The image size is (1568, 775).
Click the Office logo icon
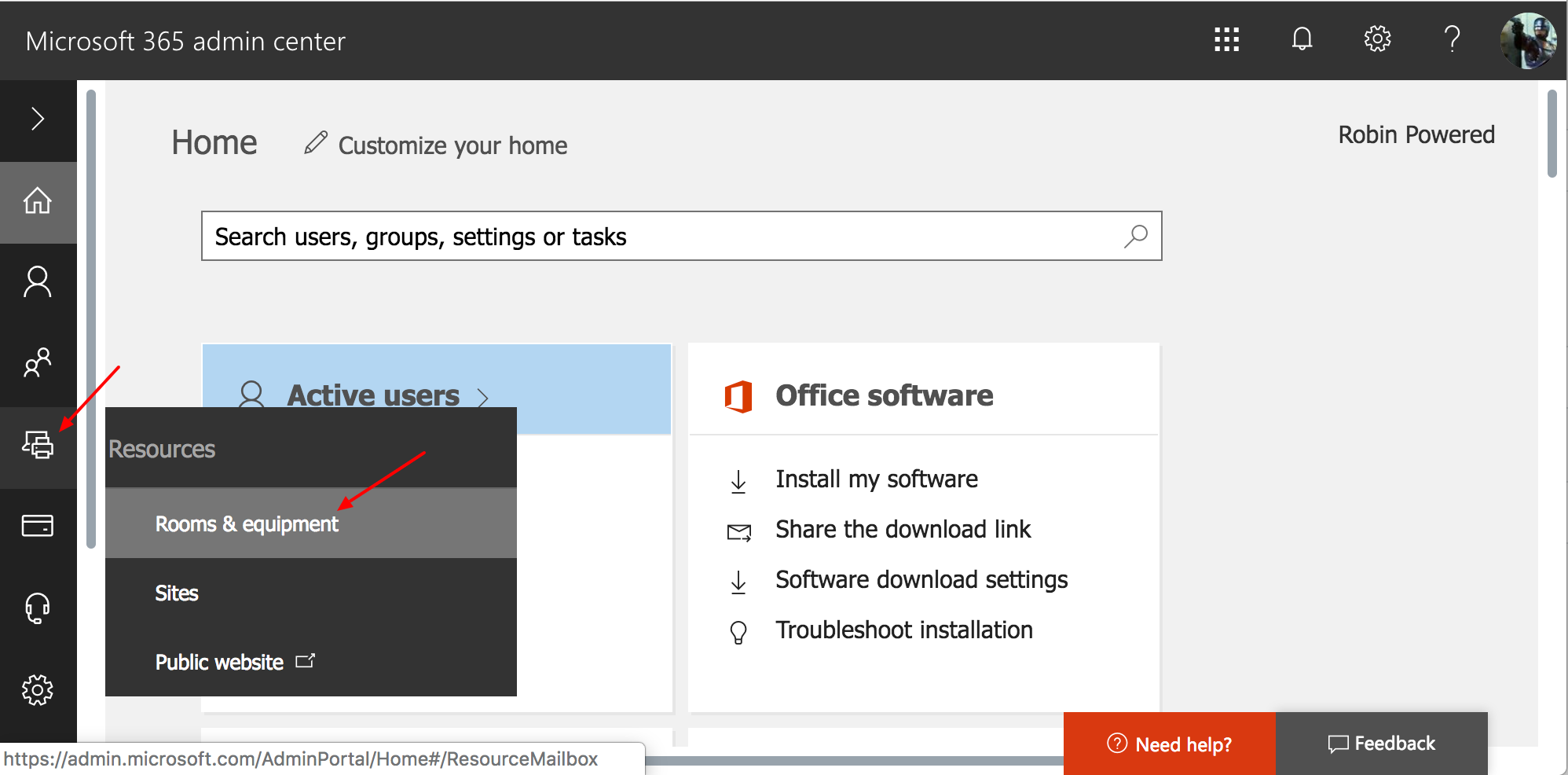738,395
